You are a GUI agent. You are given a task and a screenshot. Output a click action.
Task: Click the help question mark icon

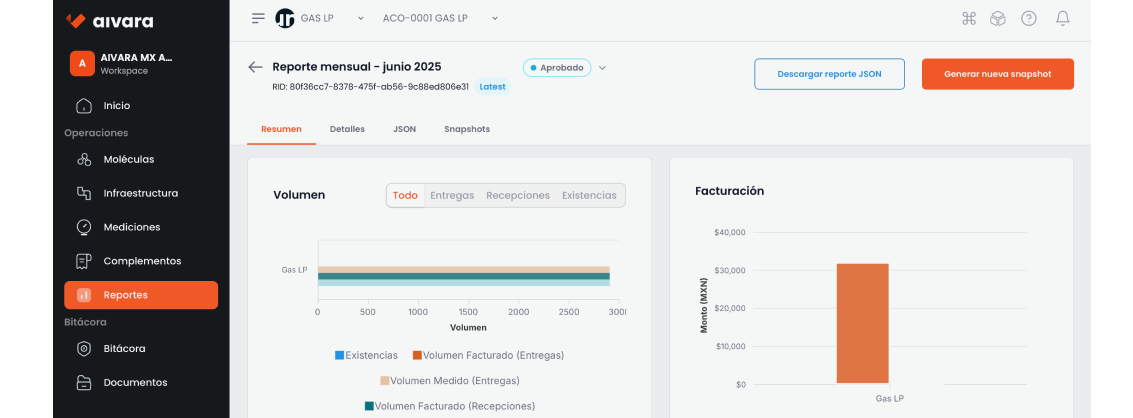tap(1029, 18)
